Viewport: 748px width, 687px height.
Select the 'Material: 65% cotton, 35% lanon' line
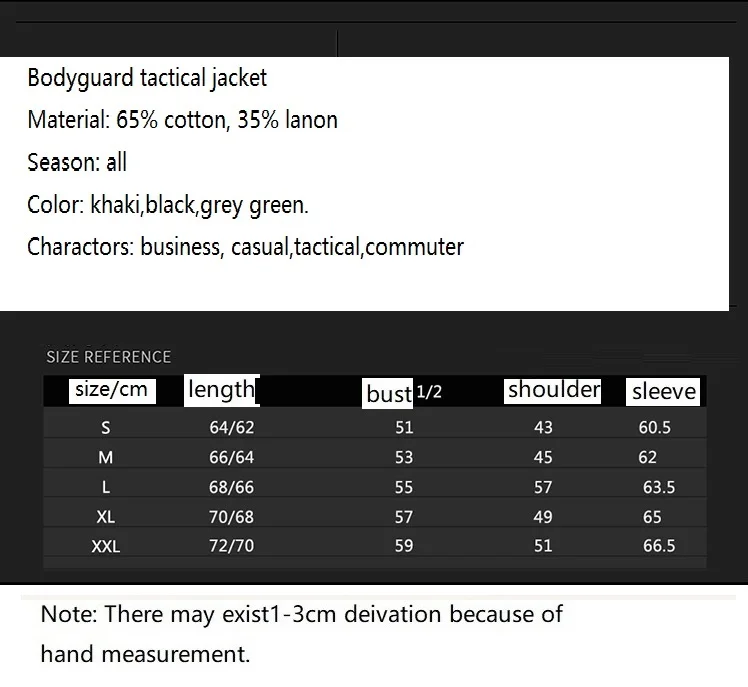click(x=182, y=120)
